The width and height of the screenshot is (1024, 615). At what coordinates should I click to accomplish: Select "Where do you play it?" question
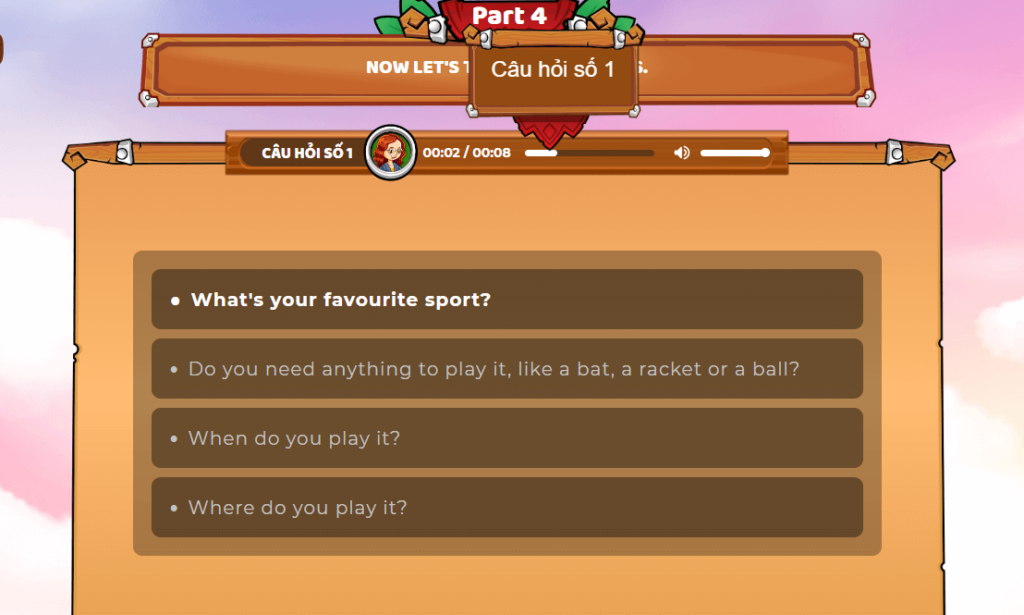(507, 507)
